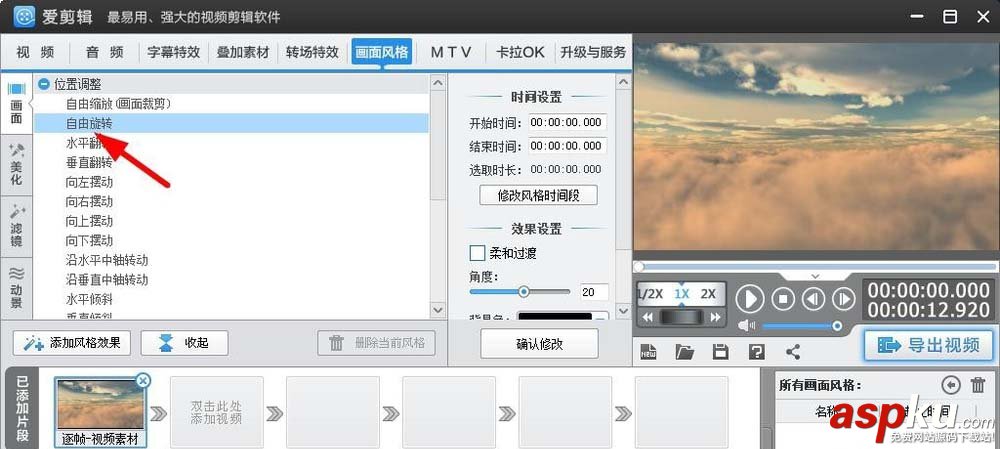Click the 爱剪辑 app logo icon
1000x449 pixels.
pyautogui.click(x=24, y=17)
